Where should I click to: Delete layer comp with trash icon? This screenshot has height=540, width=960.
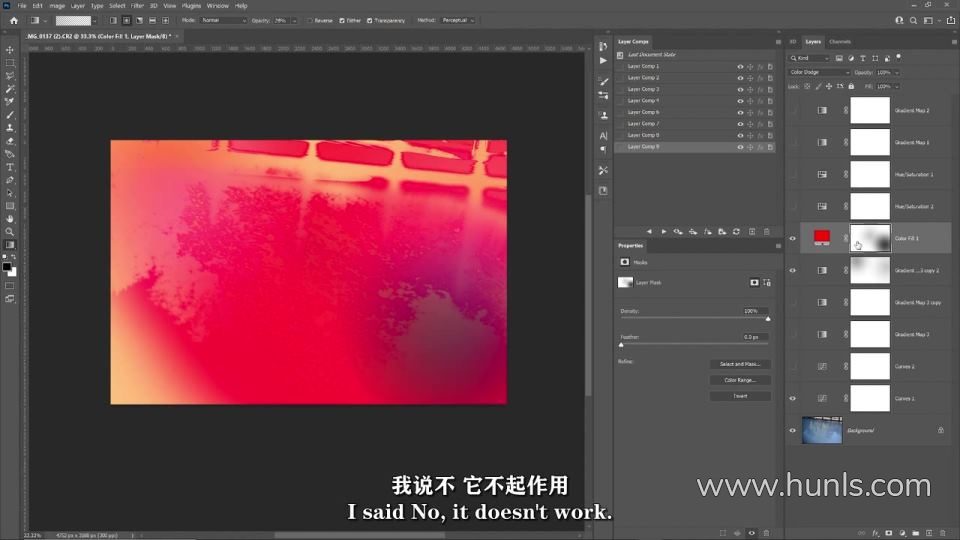coord(767,231)
